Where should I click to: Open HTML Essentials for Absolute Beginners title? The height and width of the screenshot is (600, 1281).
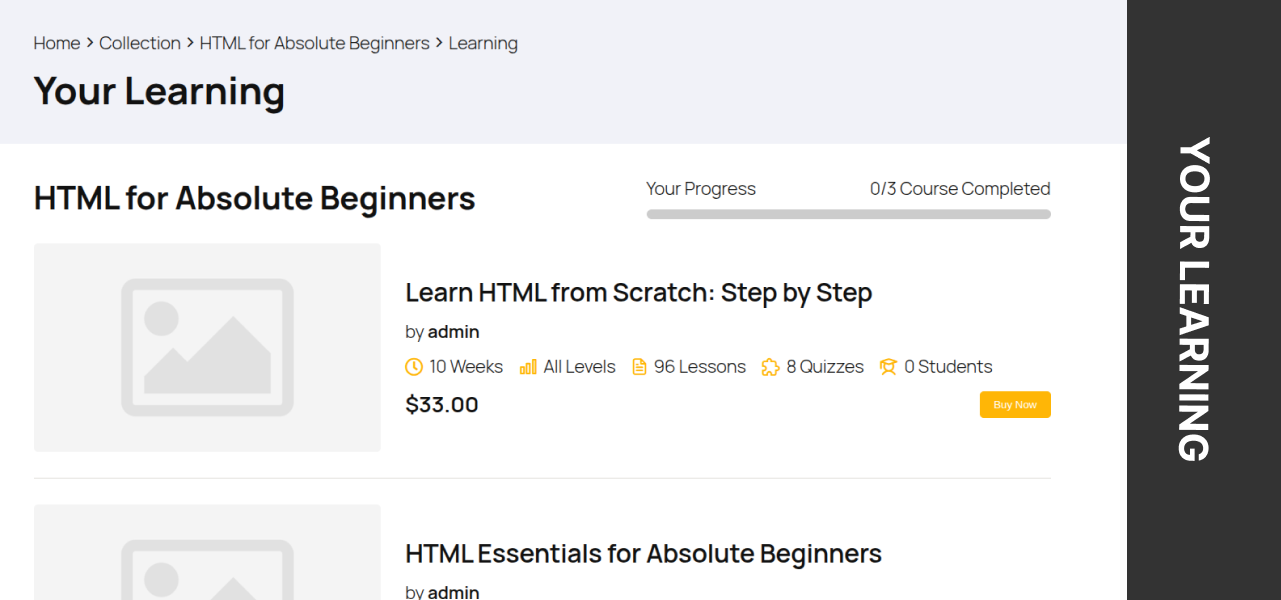(643, 553)
